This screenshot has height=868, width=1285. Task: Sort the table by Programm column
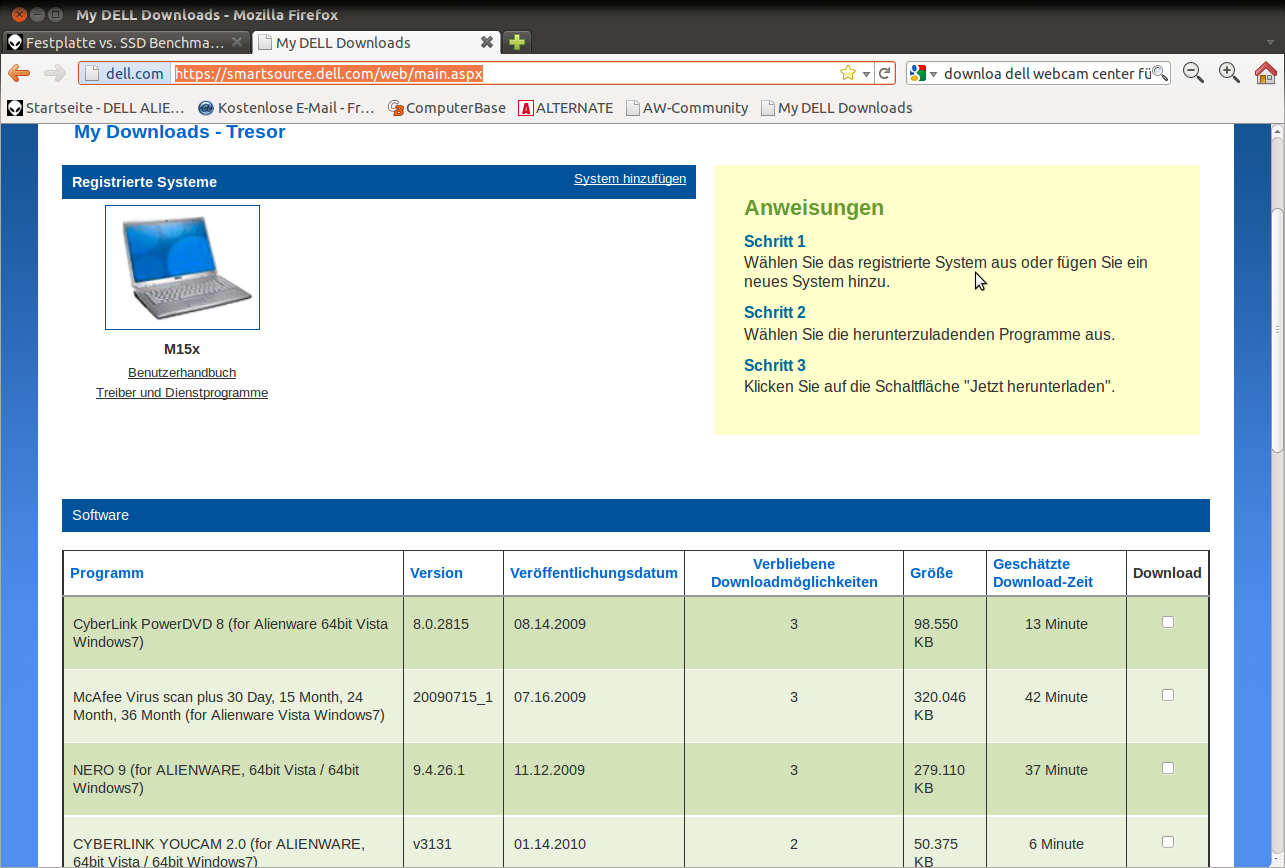pos(107,573)
